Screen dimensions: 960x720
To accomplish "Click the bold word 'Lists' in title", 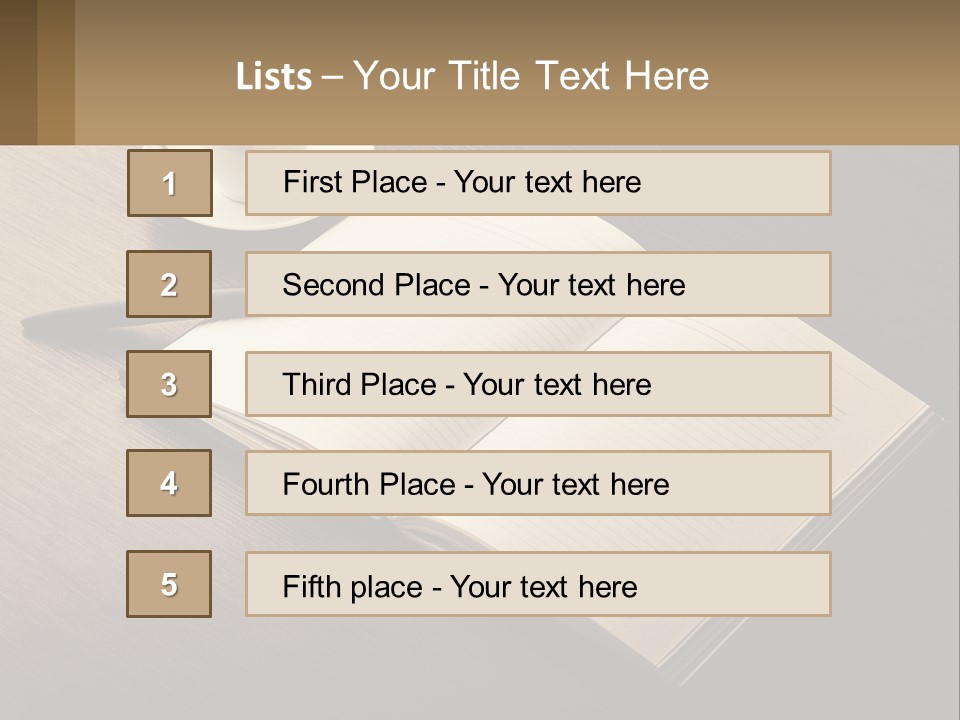I will pos(273,77).
